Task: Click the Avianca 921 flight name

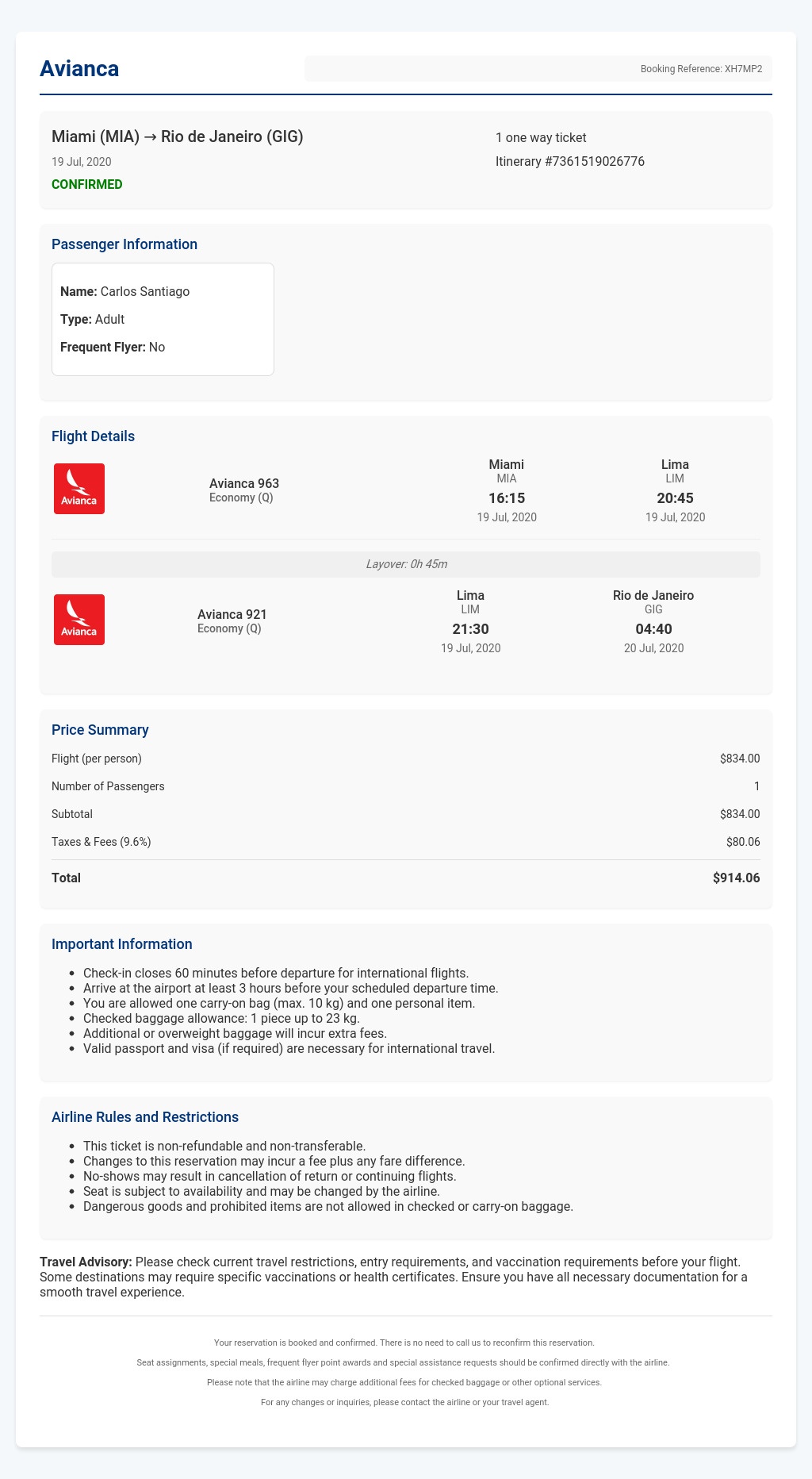Action: tap(232, 615)
